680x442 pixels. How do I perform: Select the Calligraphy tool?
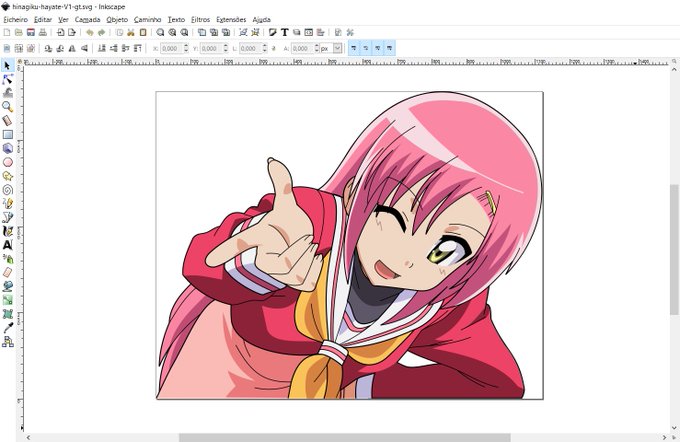[7, 231]
